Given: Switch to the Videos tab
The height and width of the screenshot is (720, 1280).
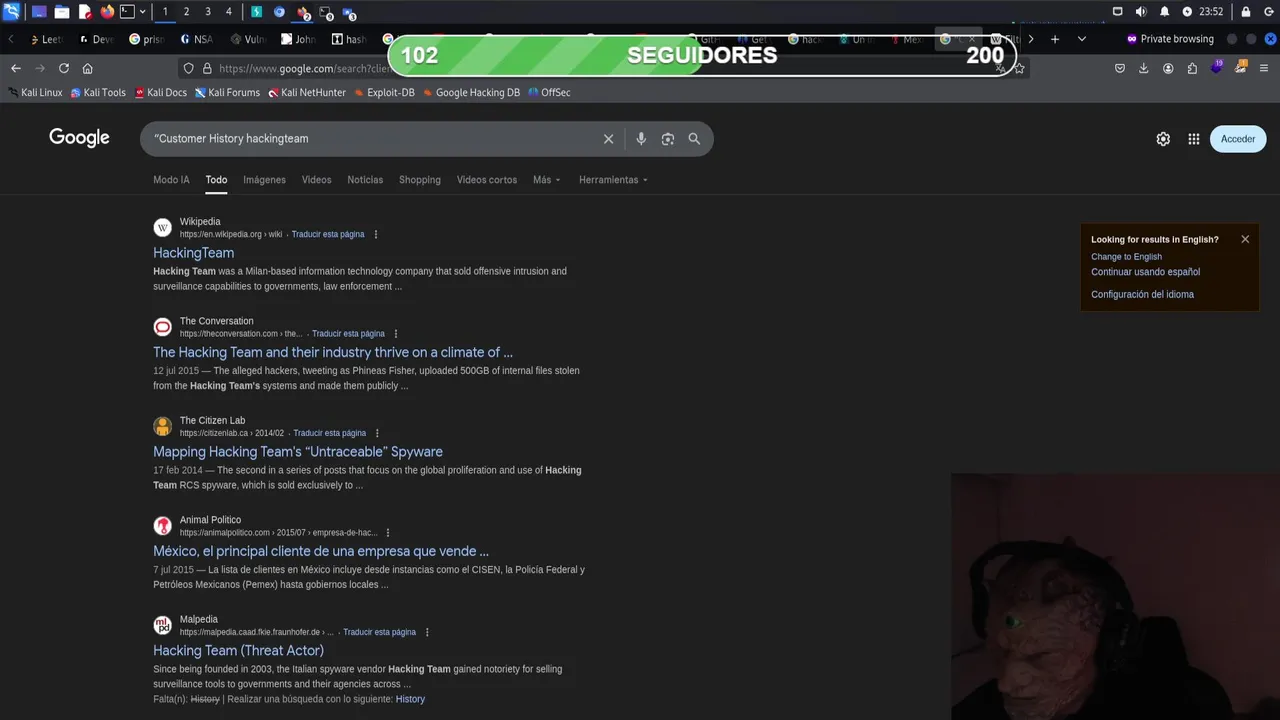Looking at the screenshot, I should click(316, 180).
